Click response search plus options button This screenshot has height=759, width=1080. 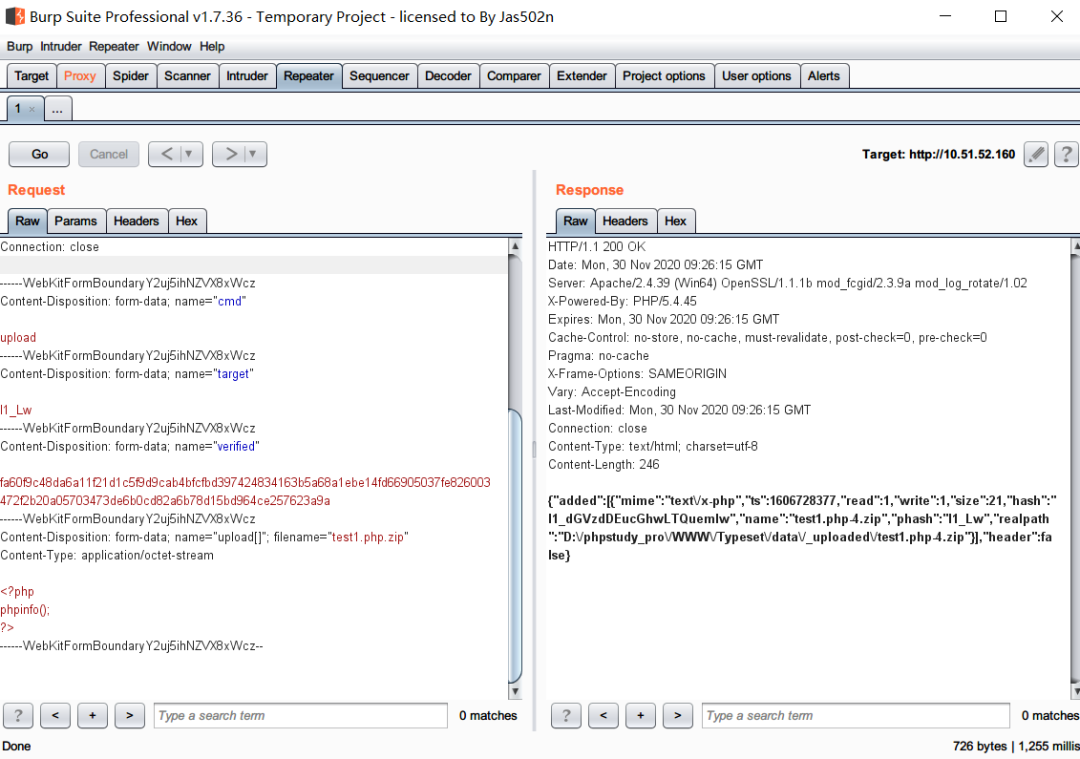[641, 716]
